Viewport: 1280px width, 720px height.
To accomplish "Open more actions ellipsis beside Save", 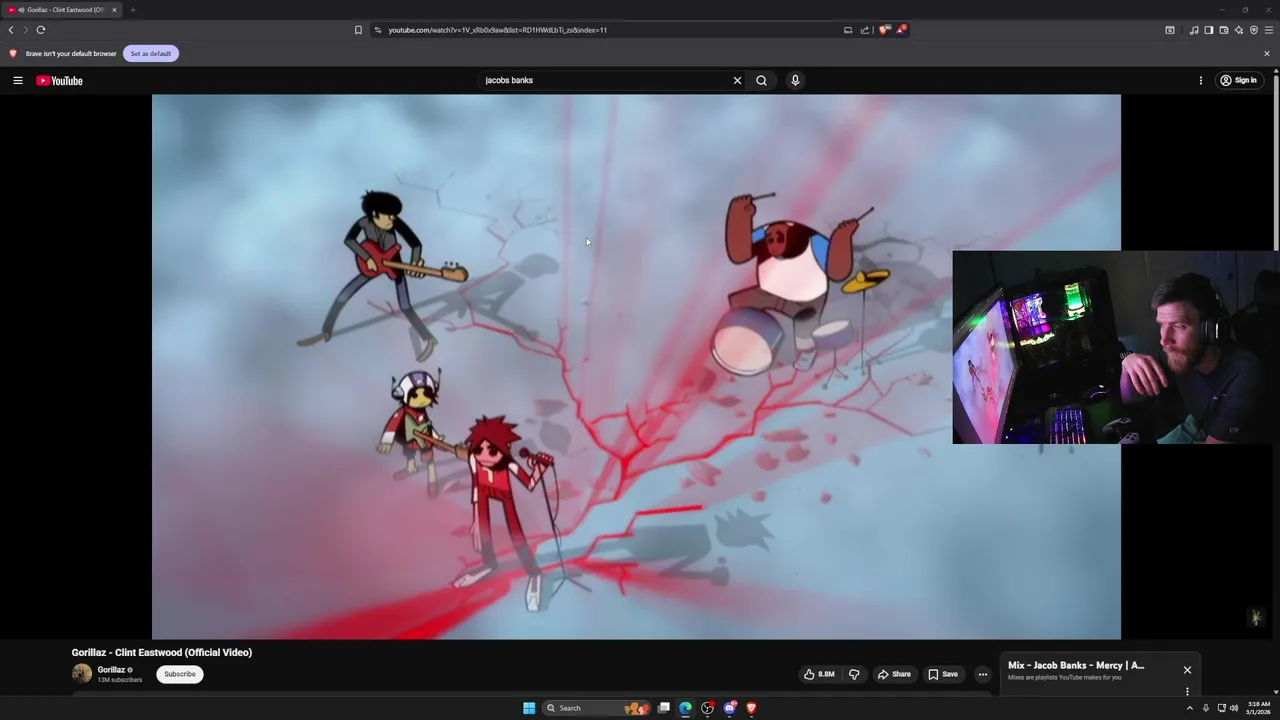I will [982, 674].
